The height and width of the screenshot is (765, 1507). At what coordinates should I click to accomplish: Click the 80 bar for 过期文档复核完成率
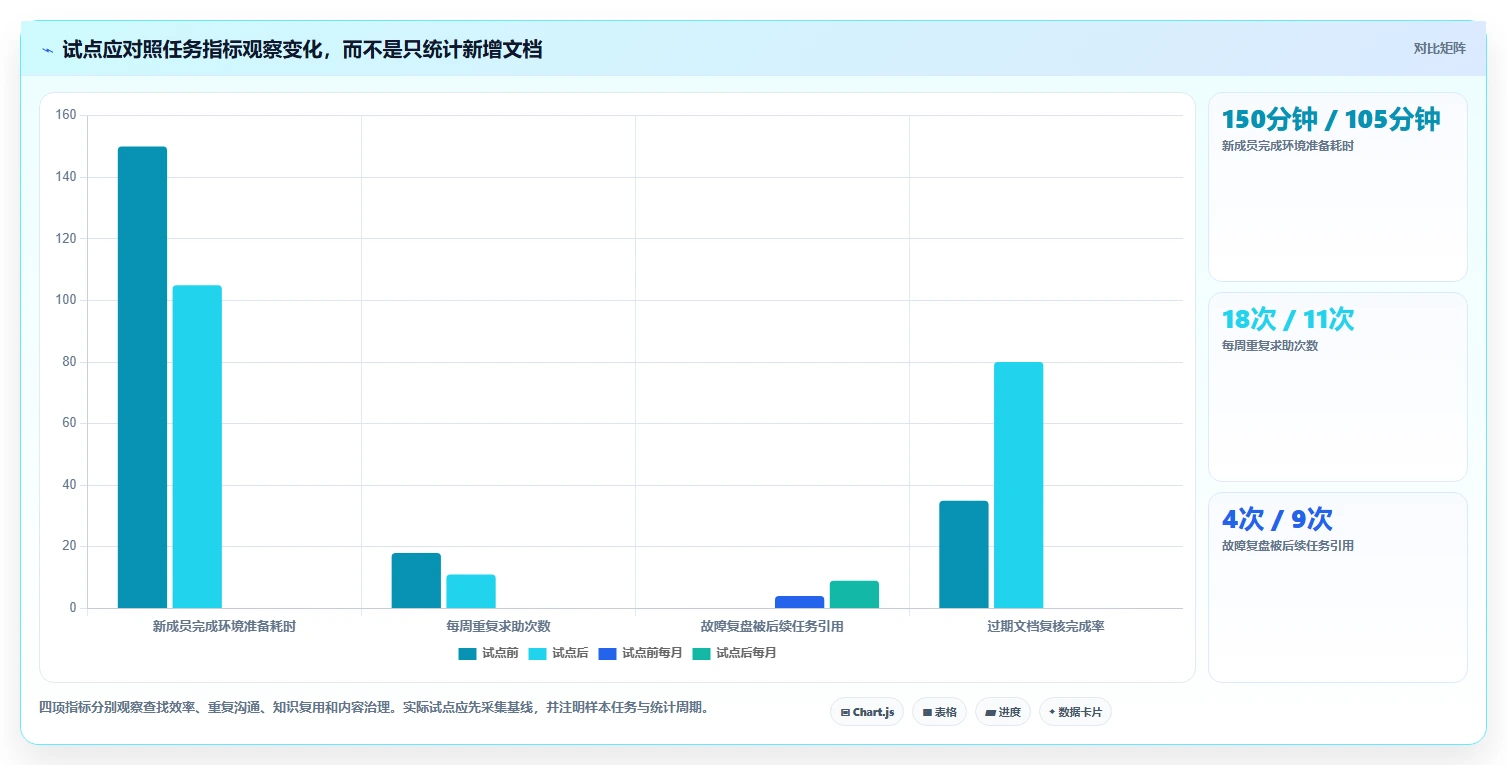click(x=1018, y=485)
